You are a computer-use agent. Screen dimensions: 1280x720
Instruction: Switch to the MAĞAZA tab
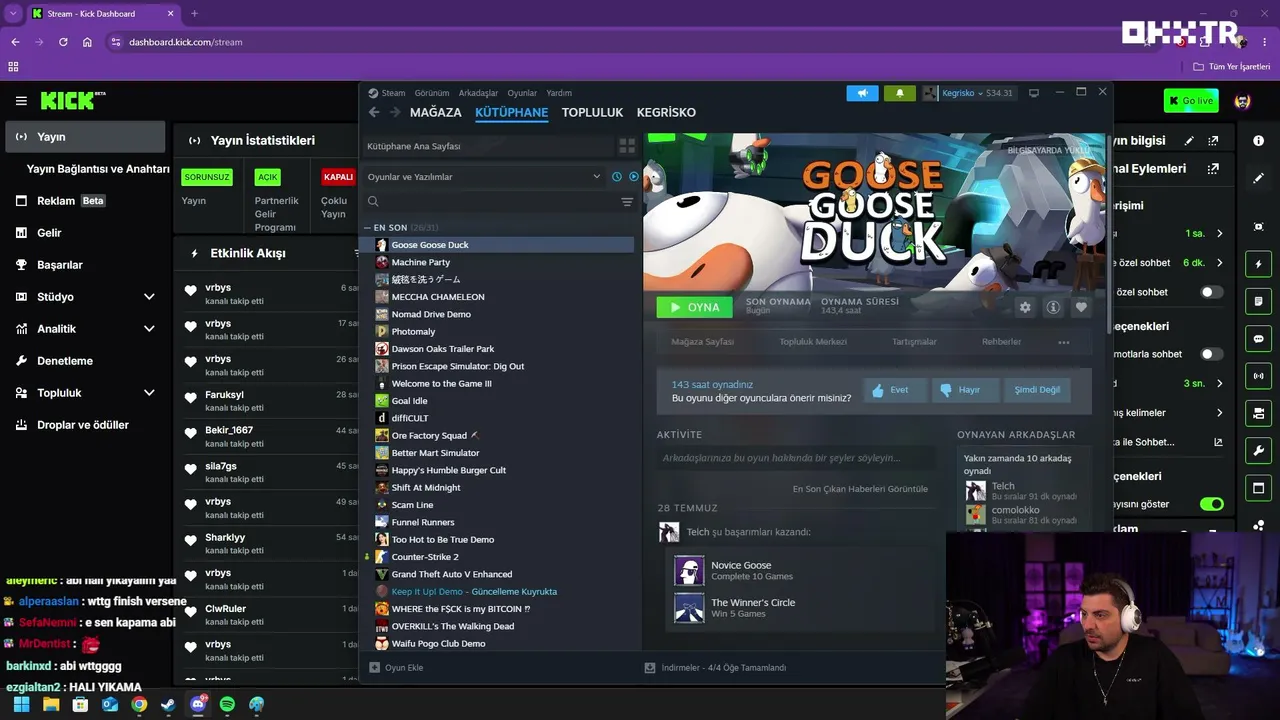pos(436,112)
